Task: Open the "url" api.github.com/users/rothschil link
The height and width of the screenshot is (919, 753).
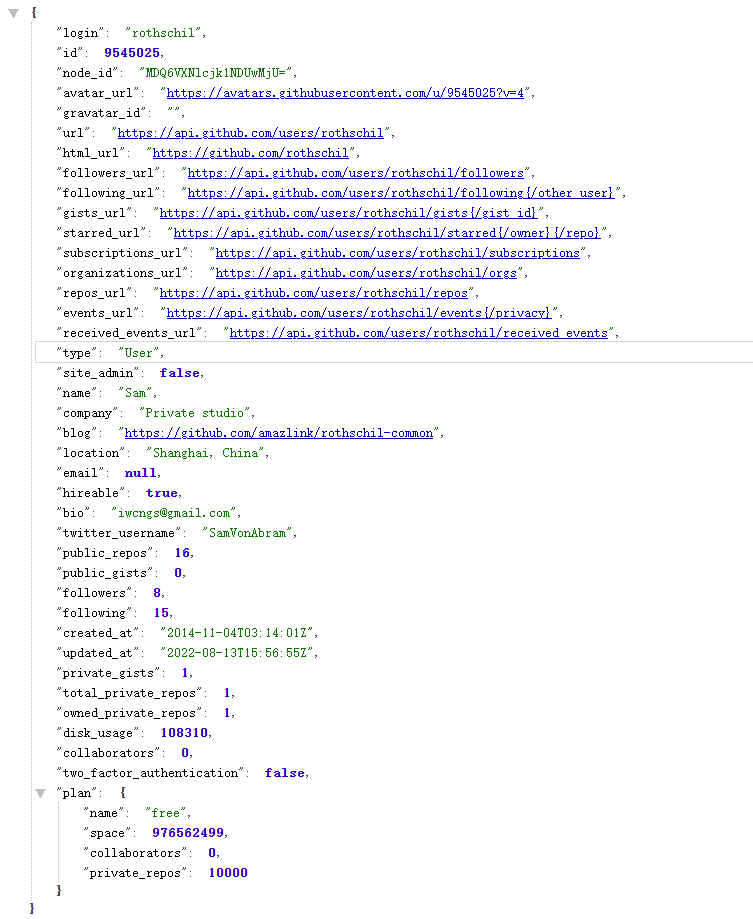Action: click(x=251, y=133)
